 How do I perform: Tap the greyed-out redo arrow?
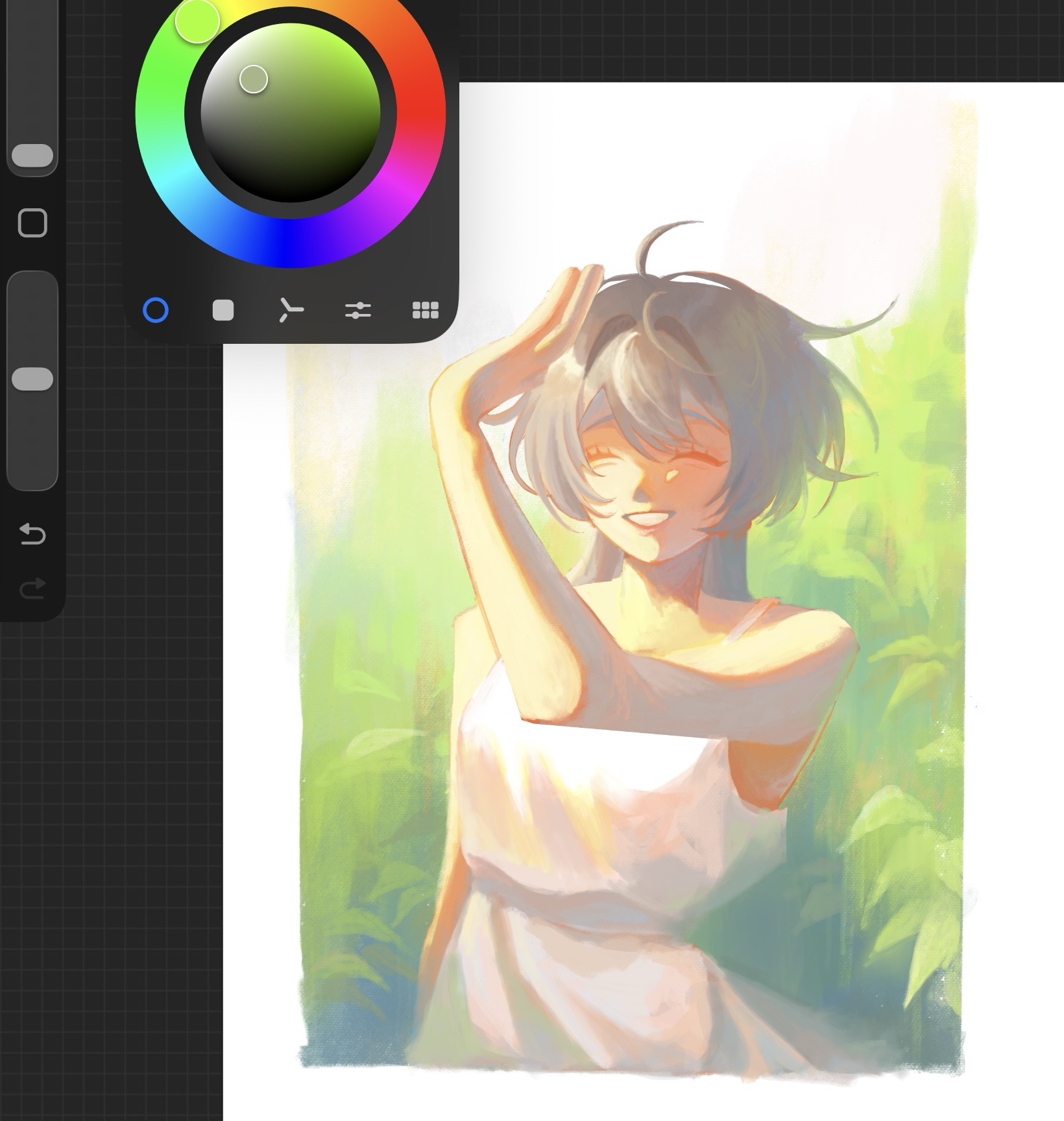(x=32, y=588)
